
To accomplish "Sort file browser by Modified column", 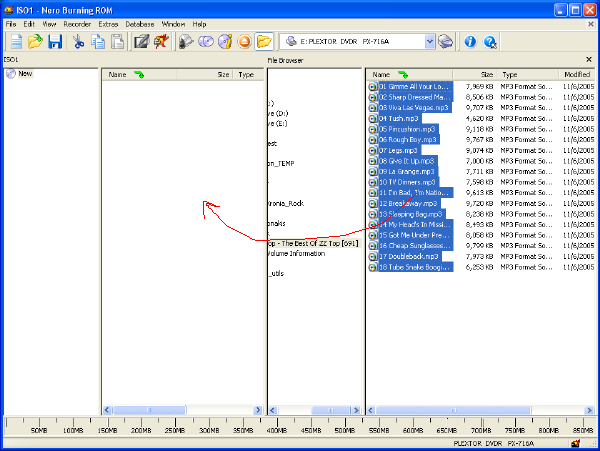I will 577,75.
